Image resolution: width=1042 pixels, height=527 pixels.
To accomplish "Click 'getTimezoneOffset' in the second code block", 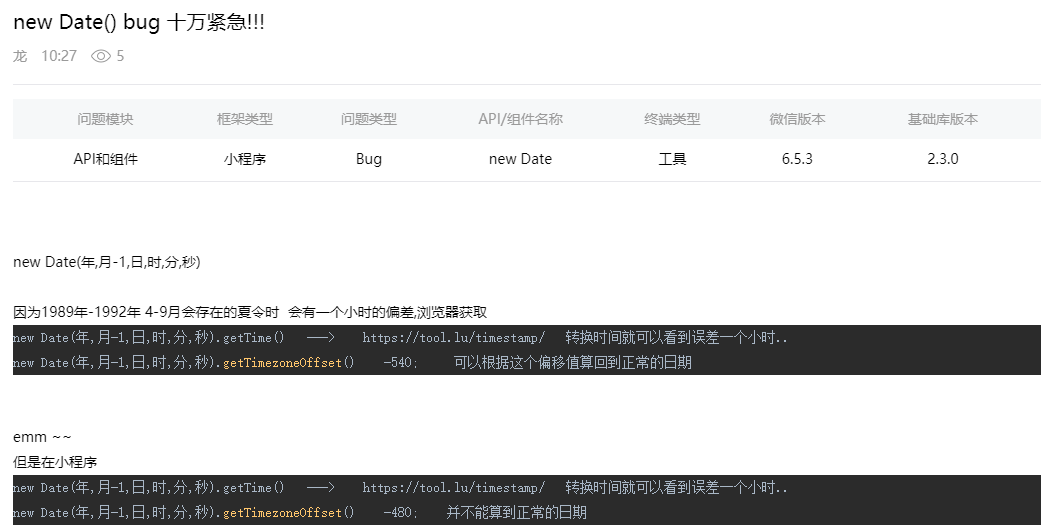I will click(282, 512).
